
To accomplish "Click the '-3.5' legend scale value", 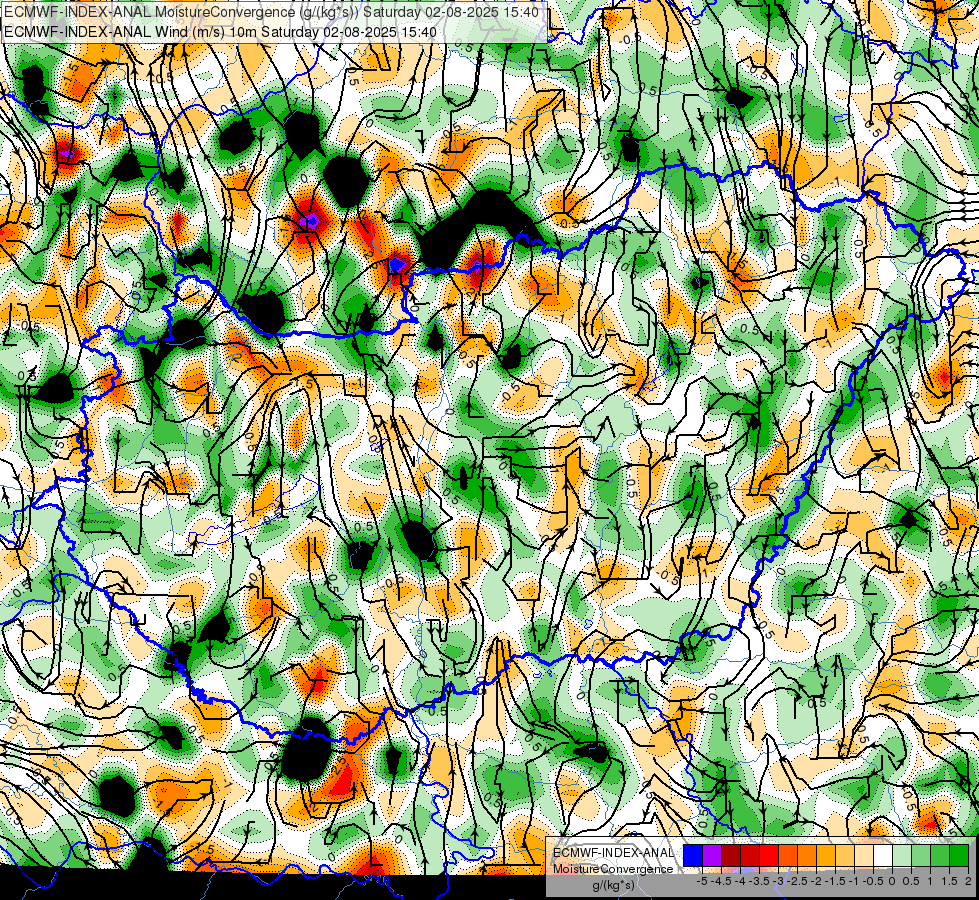I will (x=760, y=881).
